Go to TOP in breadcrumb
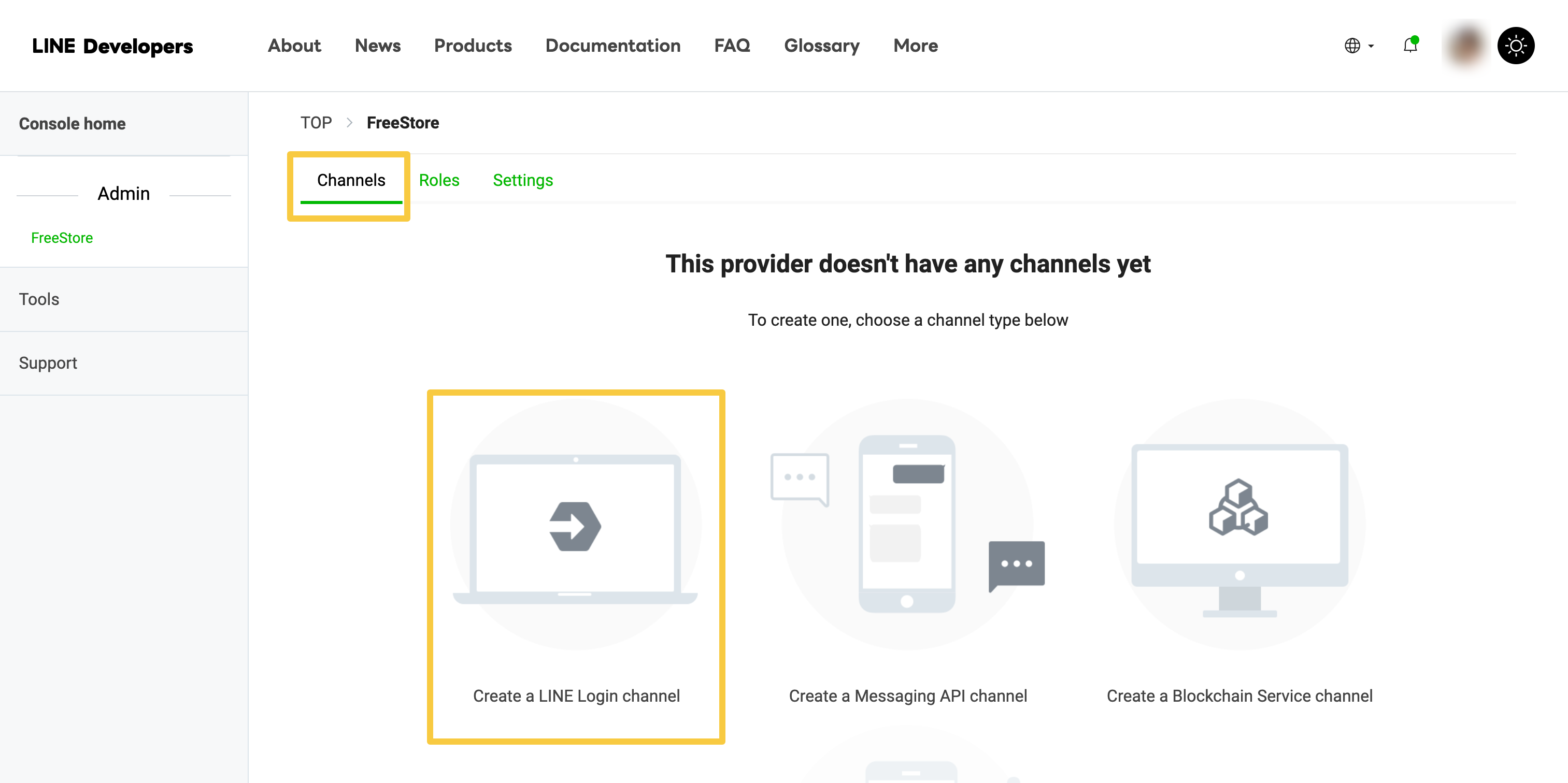This screenshot has height=783, width=1568. click(316, 123)
